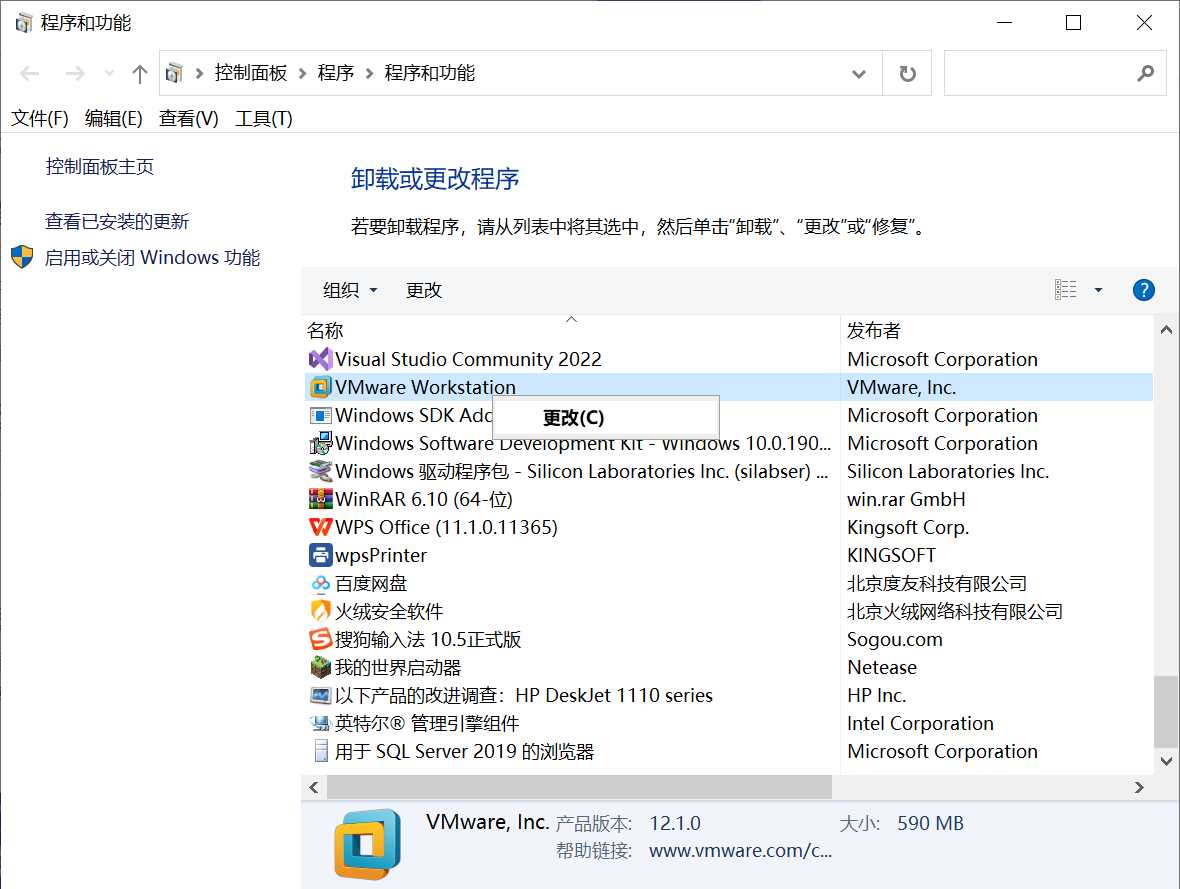1180x889 pixels.
Task: Expand the address bar history dropdown
Action: [x=858, y=74]
